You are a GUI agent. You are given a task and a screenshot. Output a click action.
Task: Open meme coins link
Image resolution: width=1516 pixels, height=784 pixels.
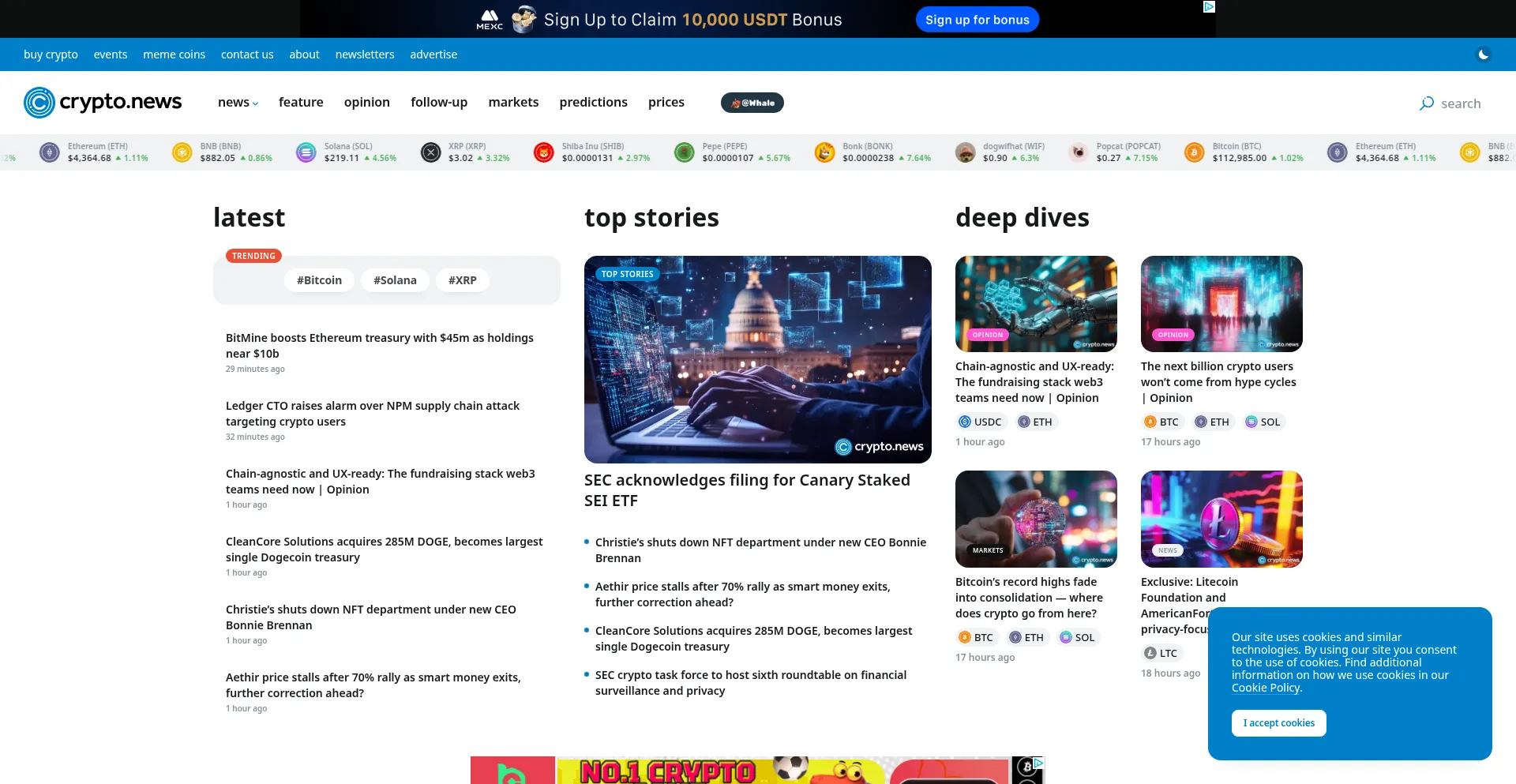point(174,54)
